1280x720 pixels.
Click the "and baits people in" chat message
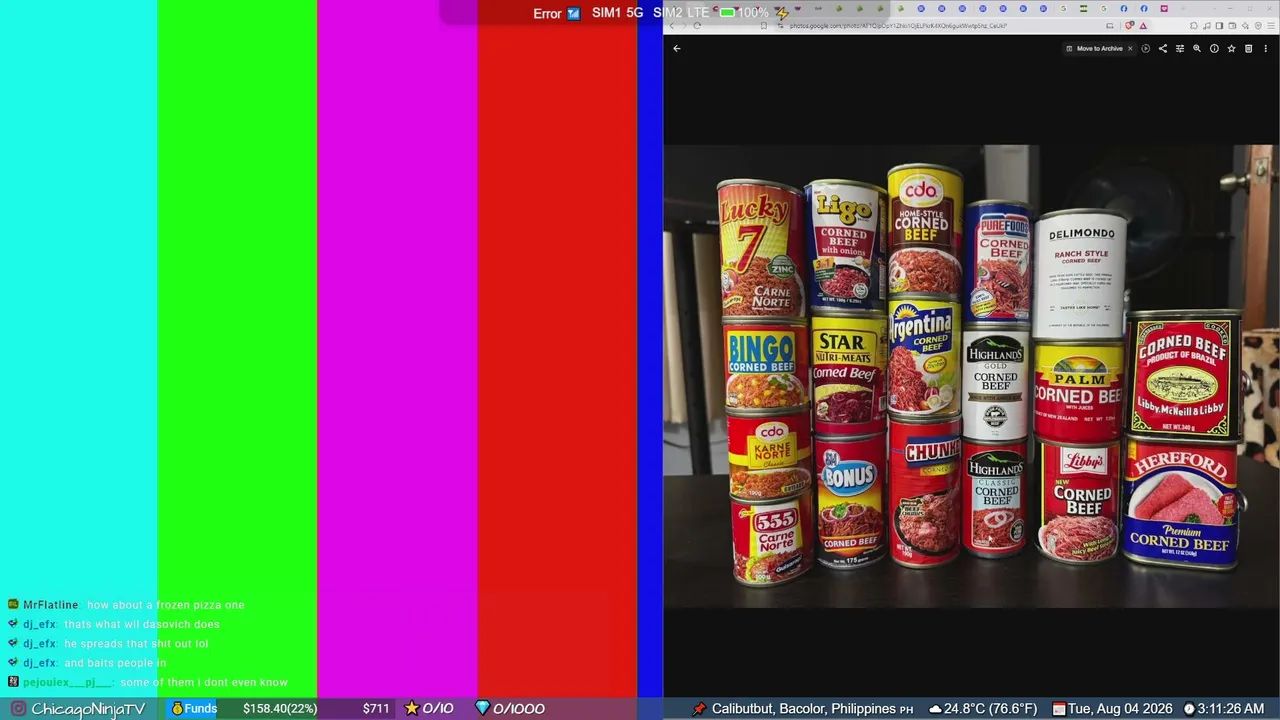(115, 662)
